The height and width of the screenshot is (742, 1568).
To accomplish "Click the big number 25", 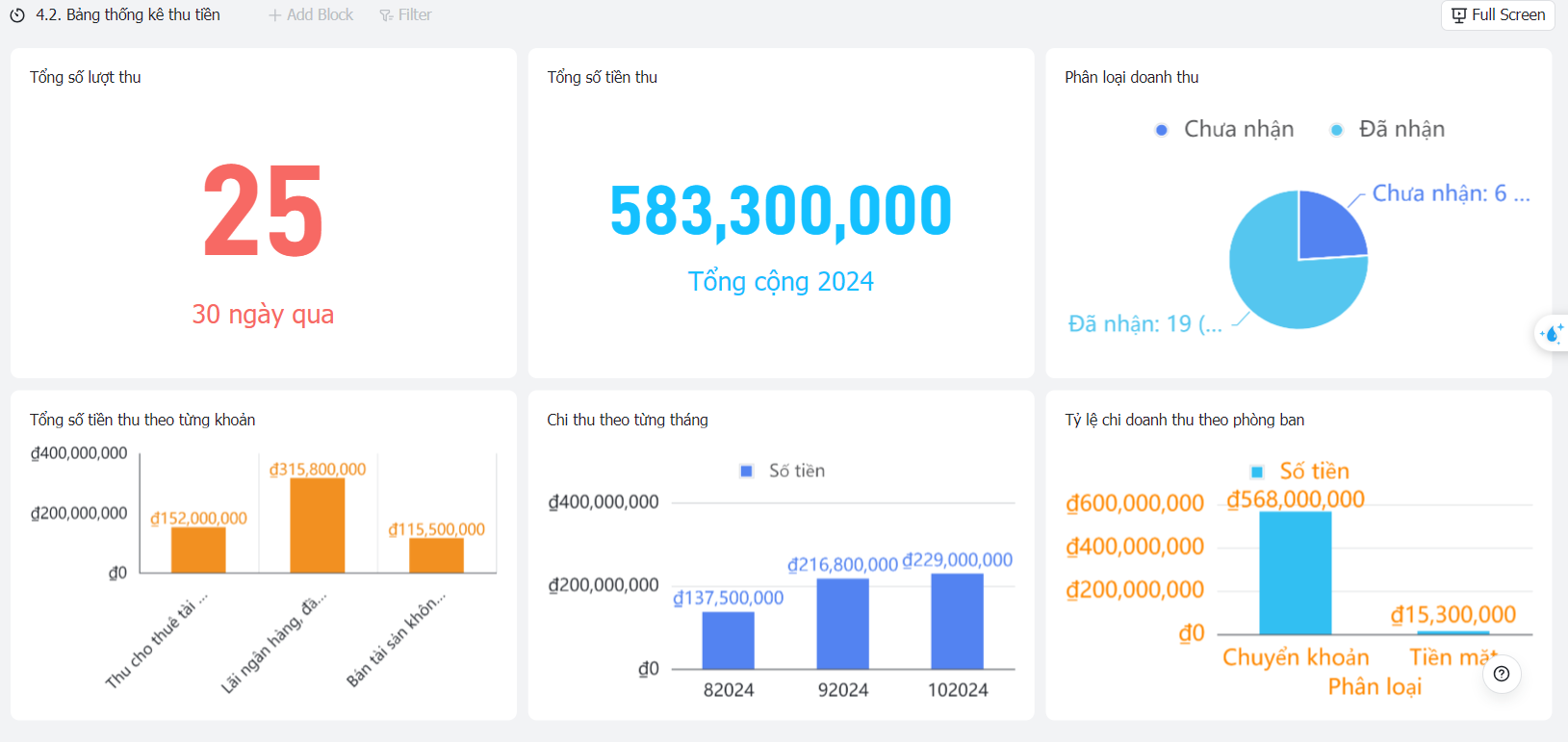I will (263, 211).
